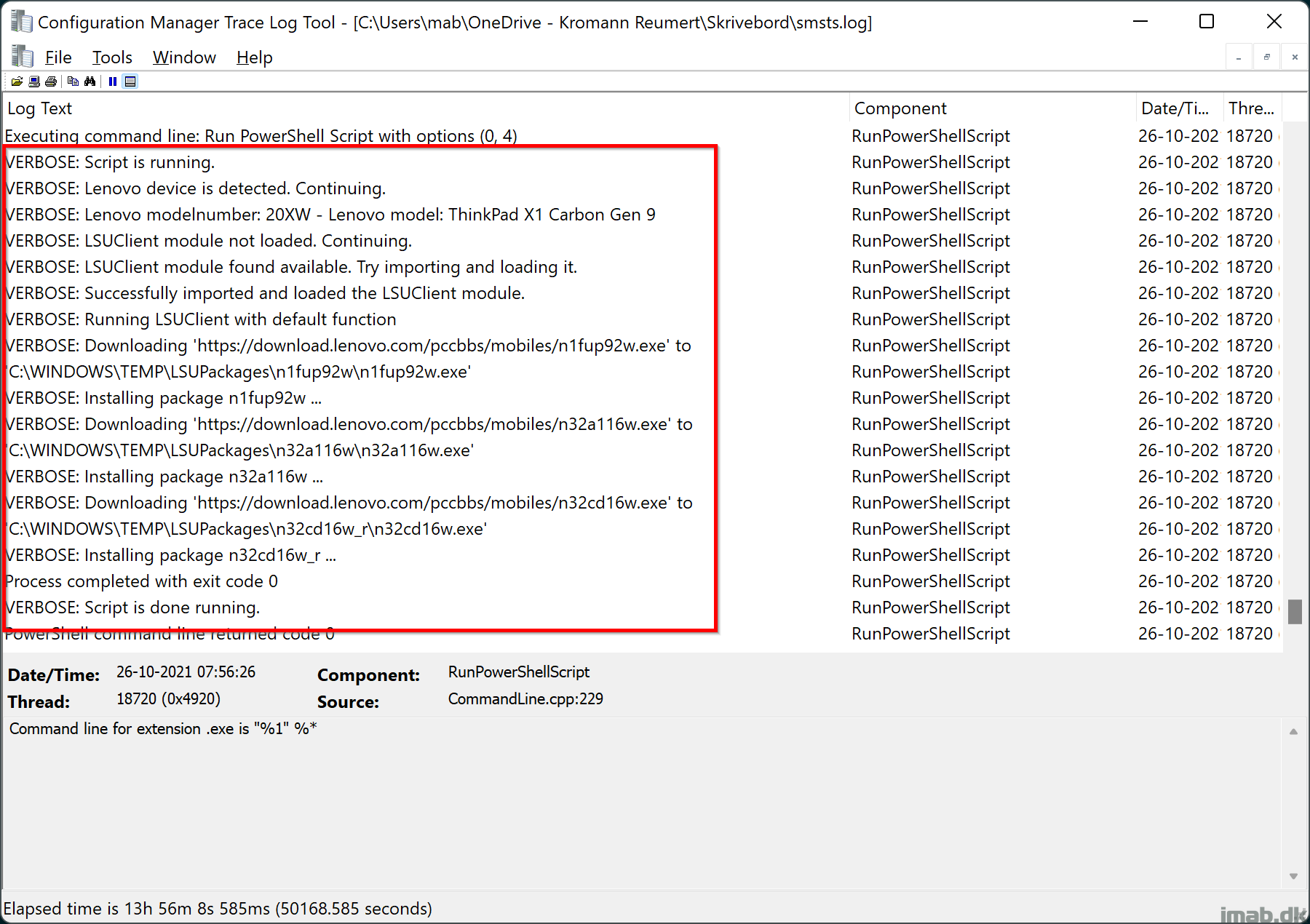
Task: Click the details pane scroll up arrow
Action: pos(1293,732)
